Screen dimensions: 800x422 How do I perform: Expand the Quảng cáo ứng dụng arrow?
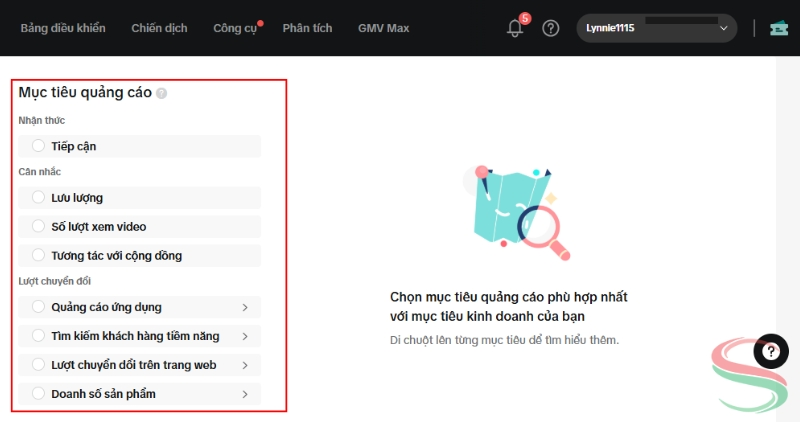point(245,307)
